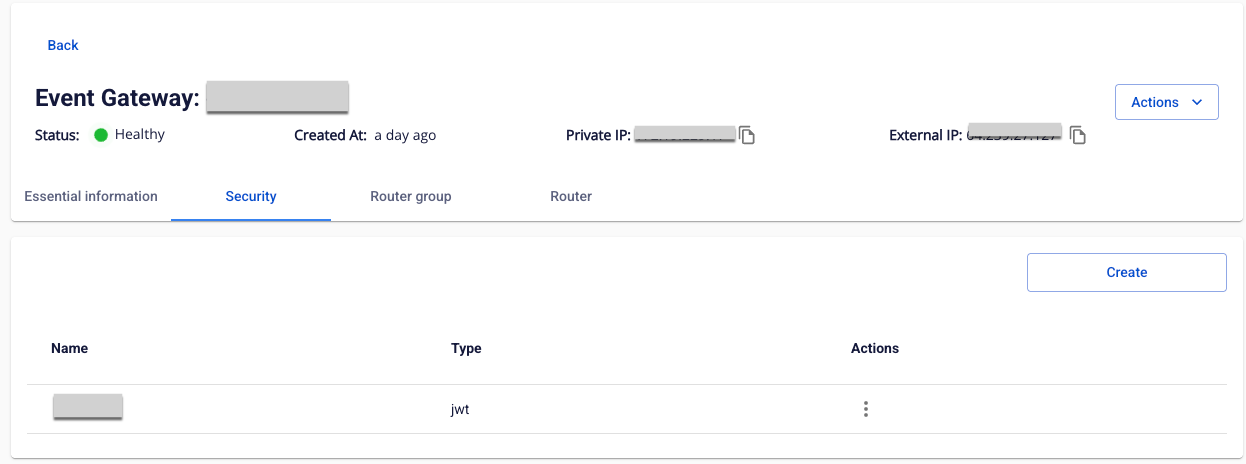Click the redacted Event Gateway name
This screenshot has width=1246, height=464.
[277, 97]
